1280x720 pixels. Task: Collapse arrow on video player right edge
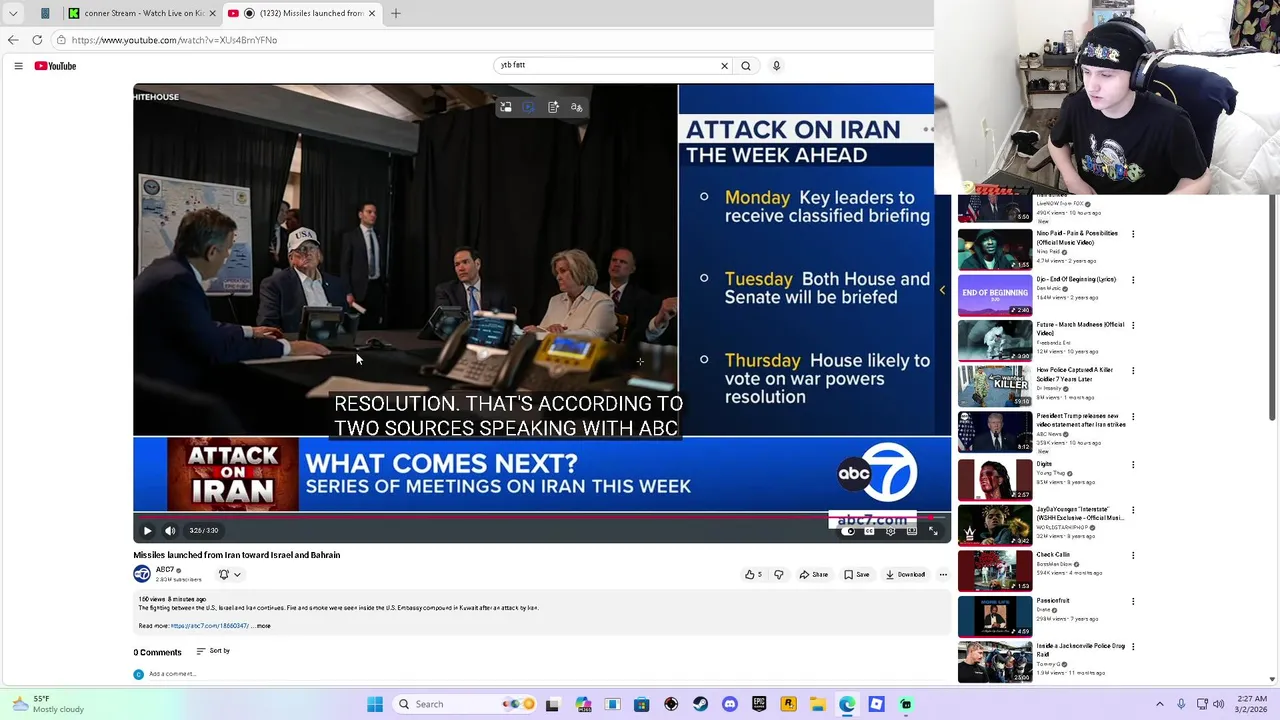pos(942,291)
